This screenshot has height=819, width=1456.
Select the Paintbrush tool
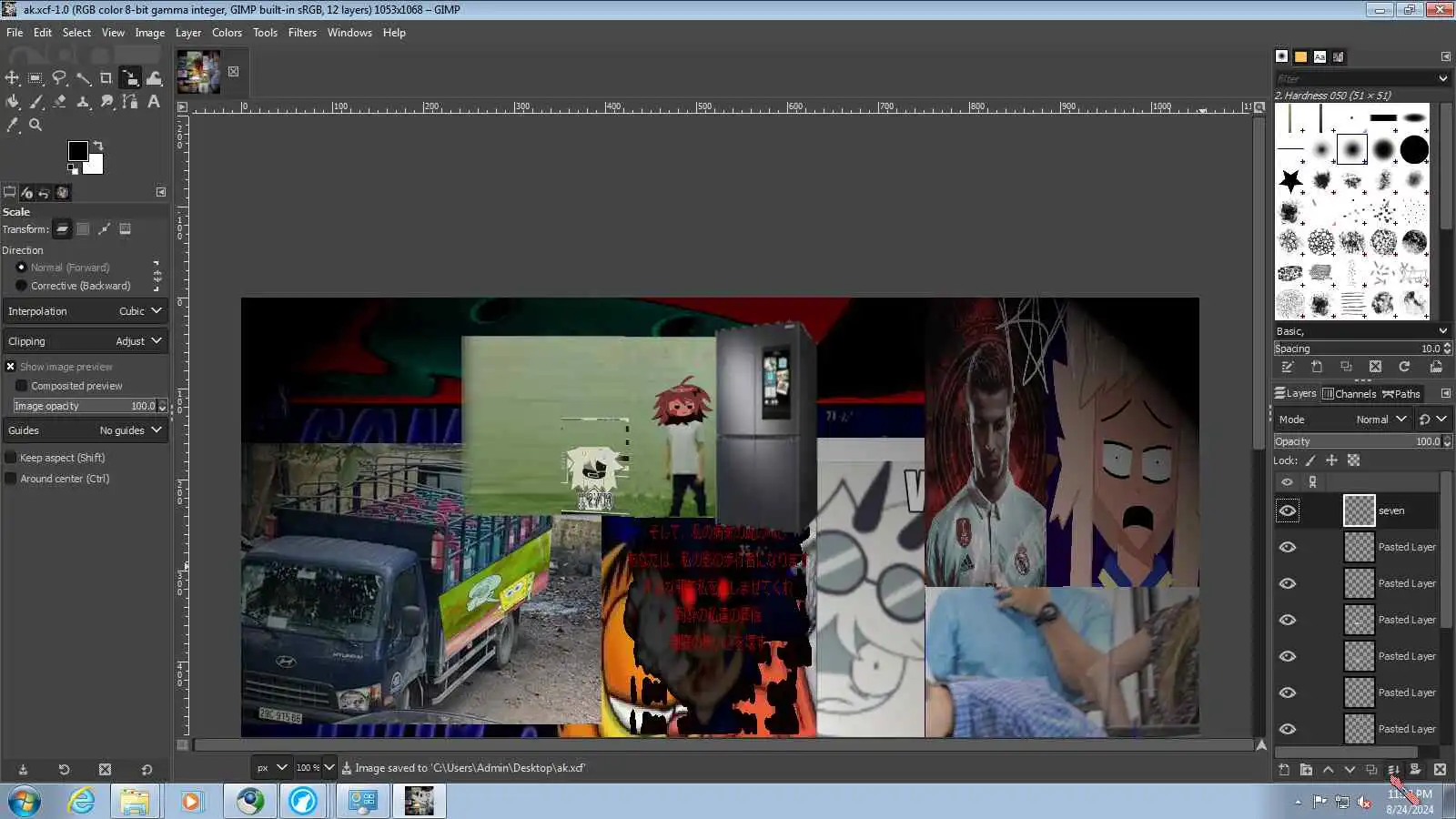[x=35, y=102]
